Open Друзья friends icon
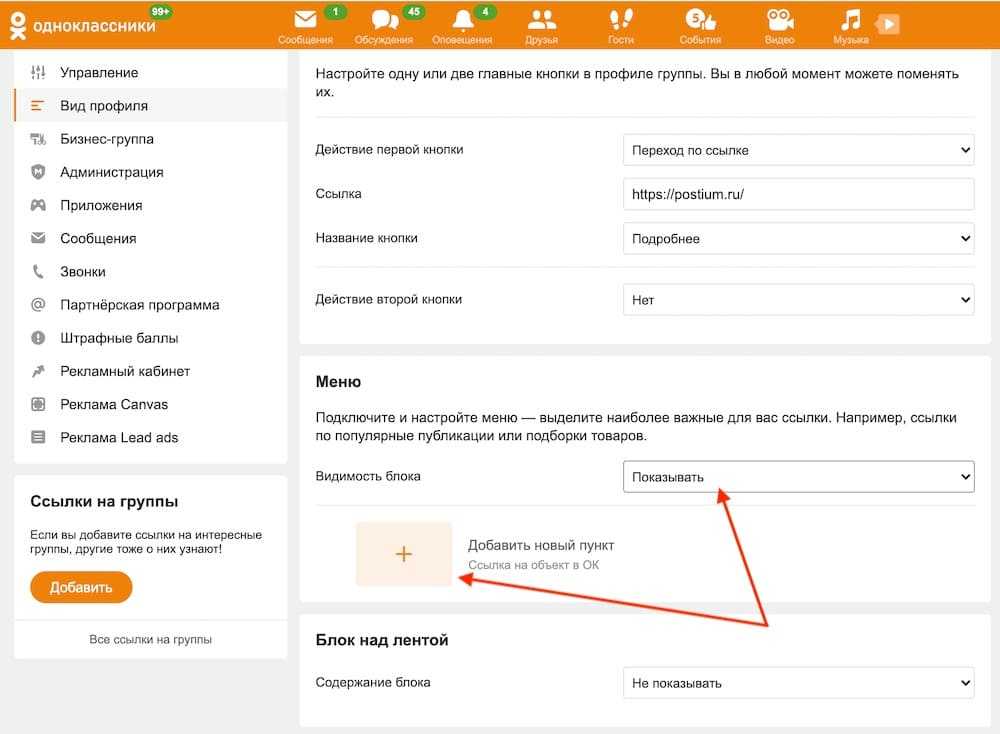The width and height of the screenshot is (1000, 734). pos(541,20)
